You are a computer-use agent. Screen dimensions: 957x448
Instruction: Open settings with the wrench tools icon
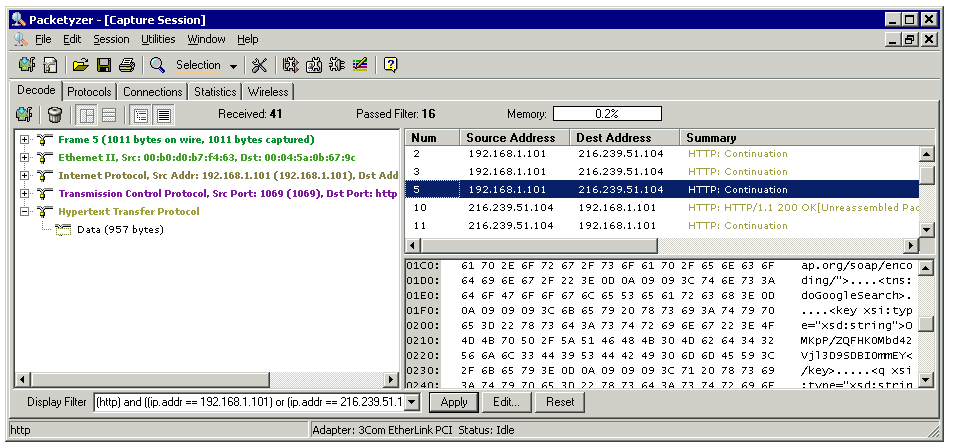click(x=259, y=65)
